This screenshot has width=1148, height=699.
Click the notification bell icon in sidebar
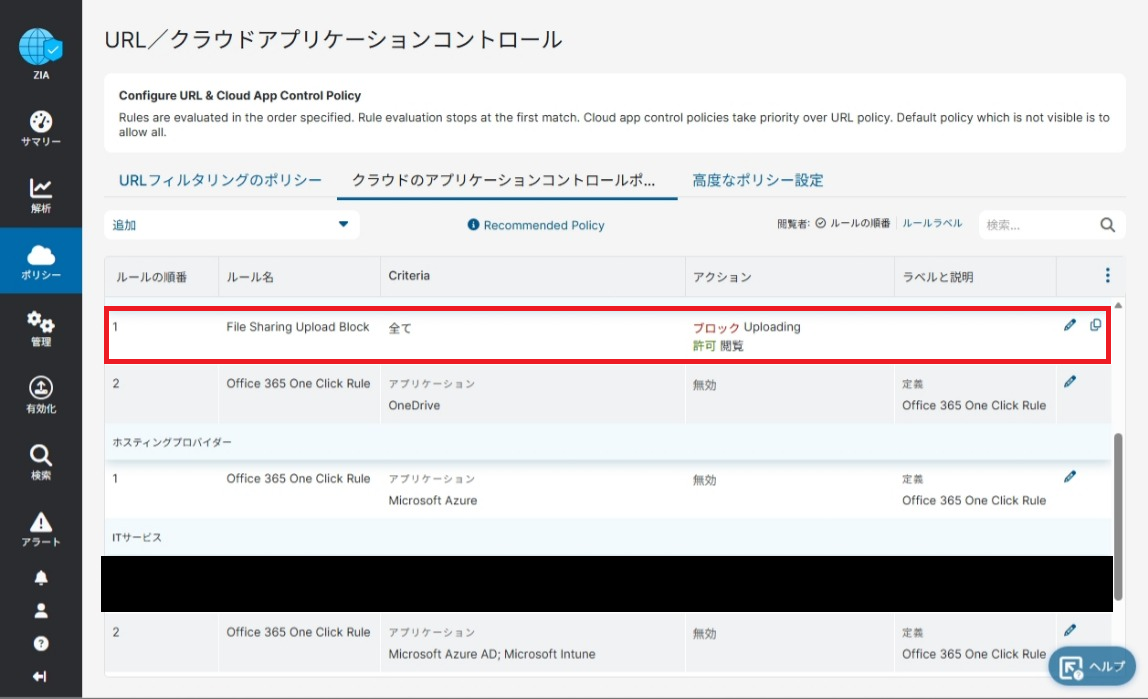pyautogui.click(x=41, y=578)
